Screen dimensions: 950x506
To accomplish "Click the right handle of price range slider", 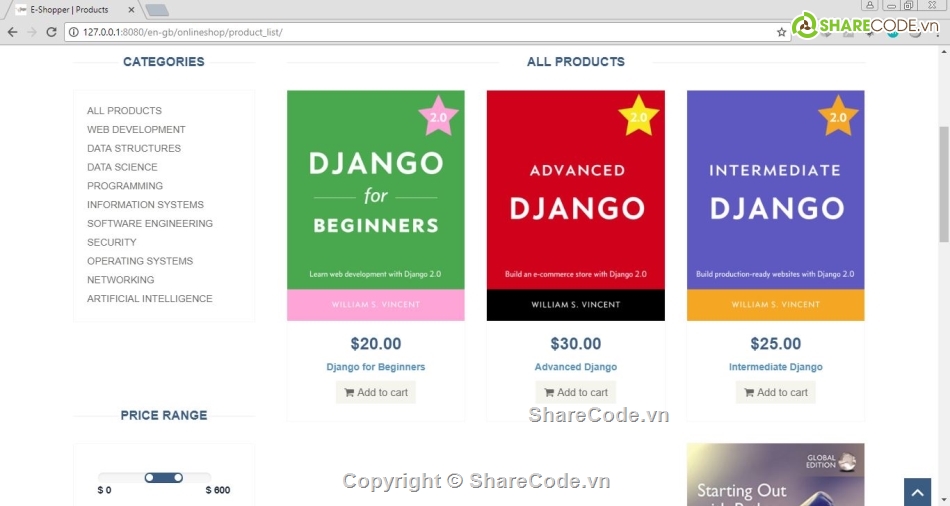I will coord(178,478).
